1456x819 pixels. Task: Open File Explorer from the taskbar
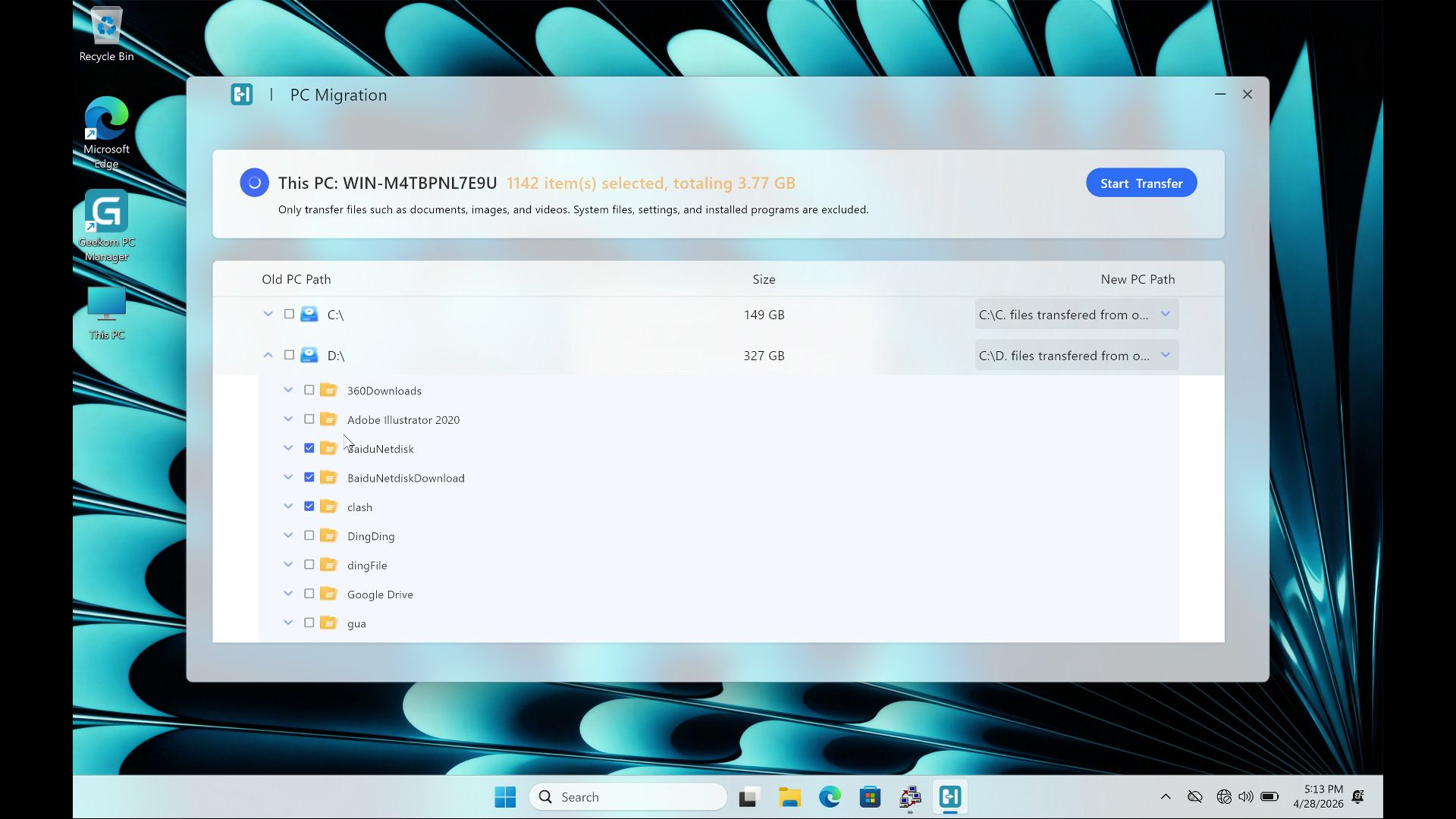(x=789, y=797)
